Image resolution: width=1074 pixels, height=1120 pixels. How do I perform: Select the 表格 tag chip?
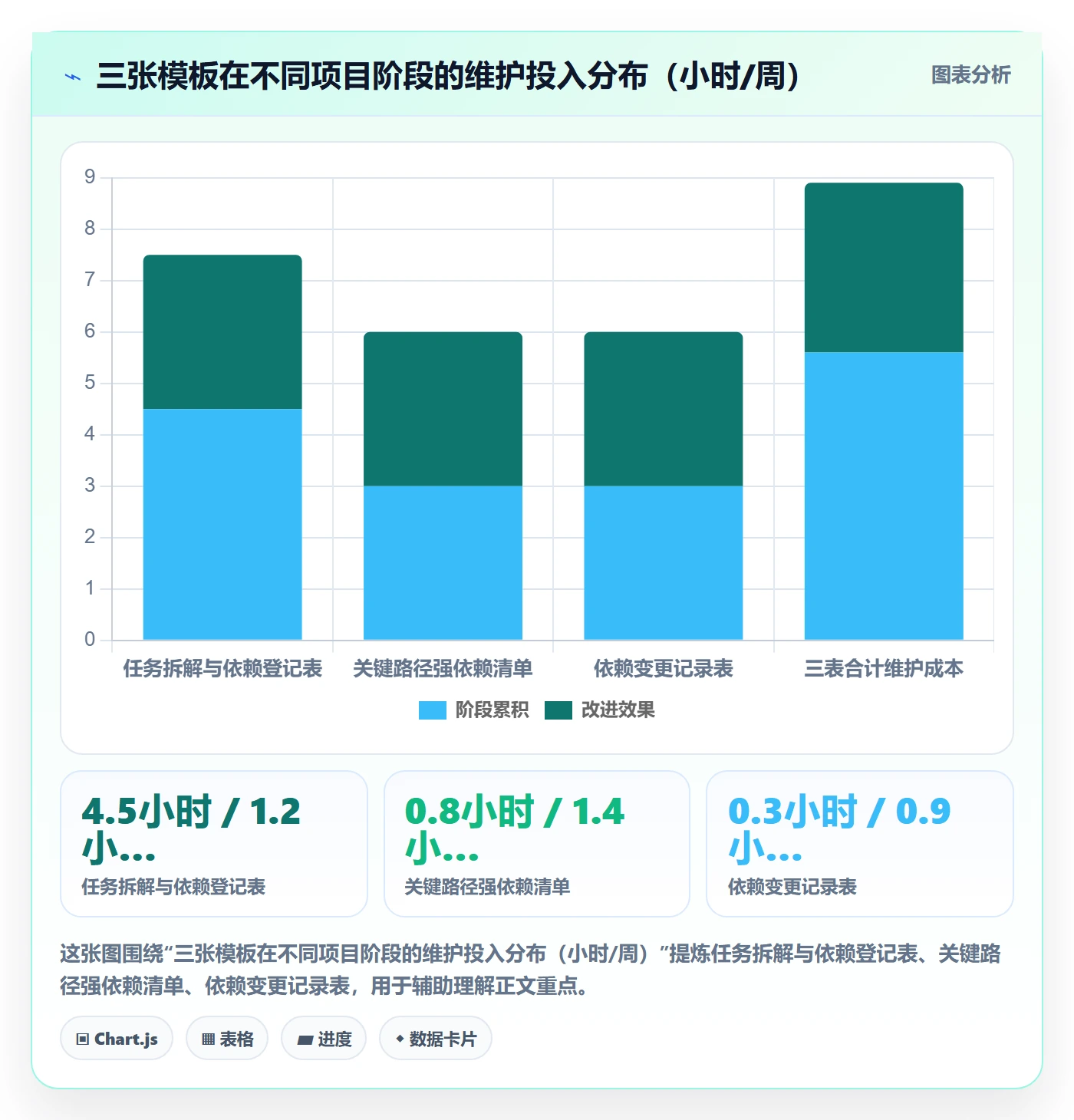(227, 1039)
